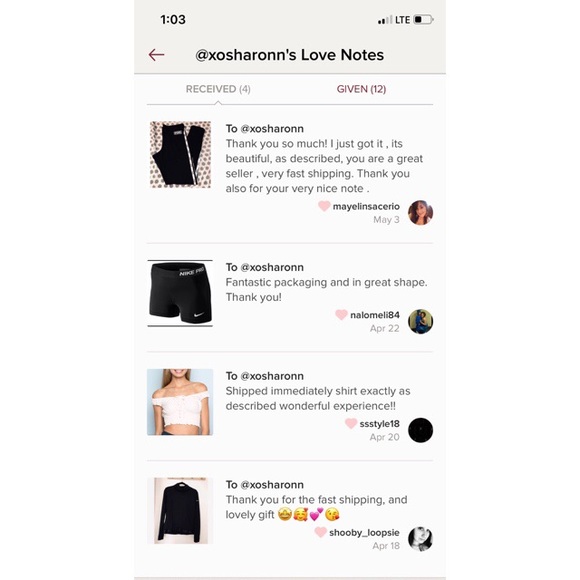
Task: Tap the pink heart beside shooby_loopsie
Action: pos(320,532)
